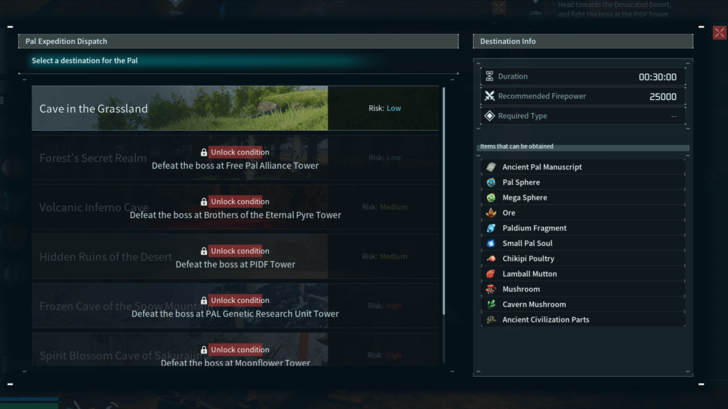Click the Required Type diamond icon
The image size is (728, 409).
click(489, 116)
